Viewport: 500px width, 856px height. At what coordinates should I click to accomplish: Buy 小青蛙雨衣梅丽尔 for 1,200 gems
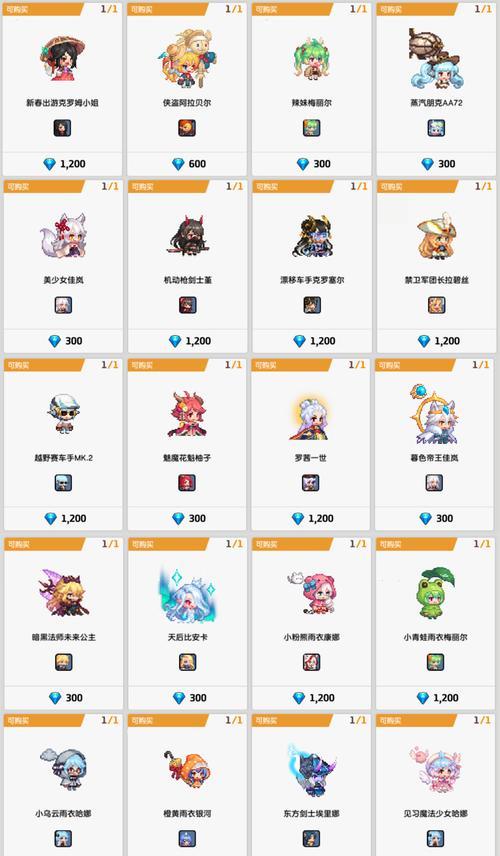pyautogui.click(x=436, y=698)
